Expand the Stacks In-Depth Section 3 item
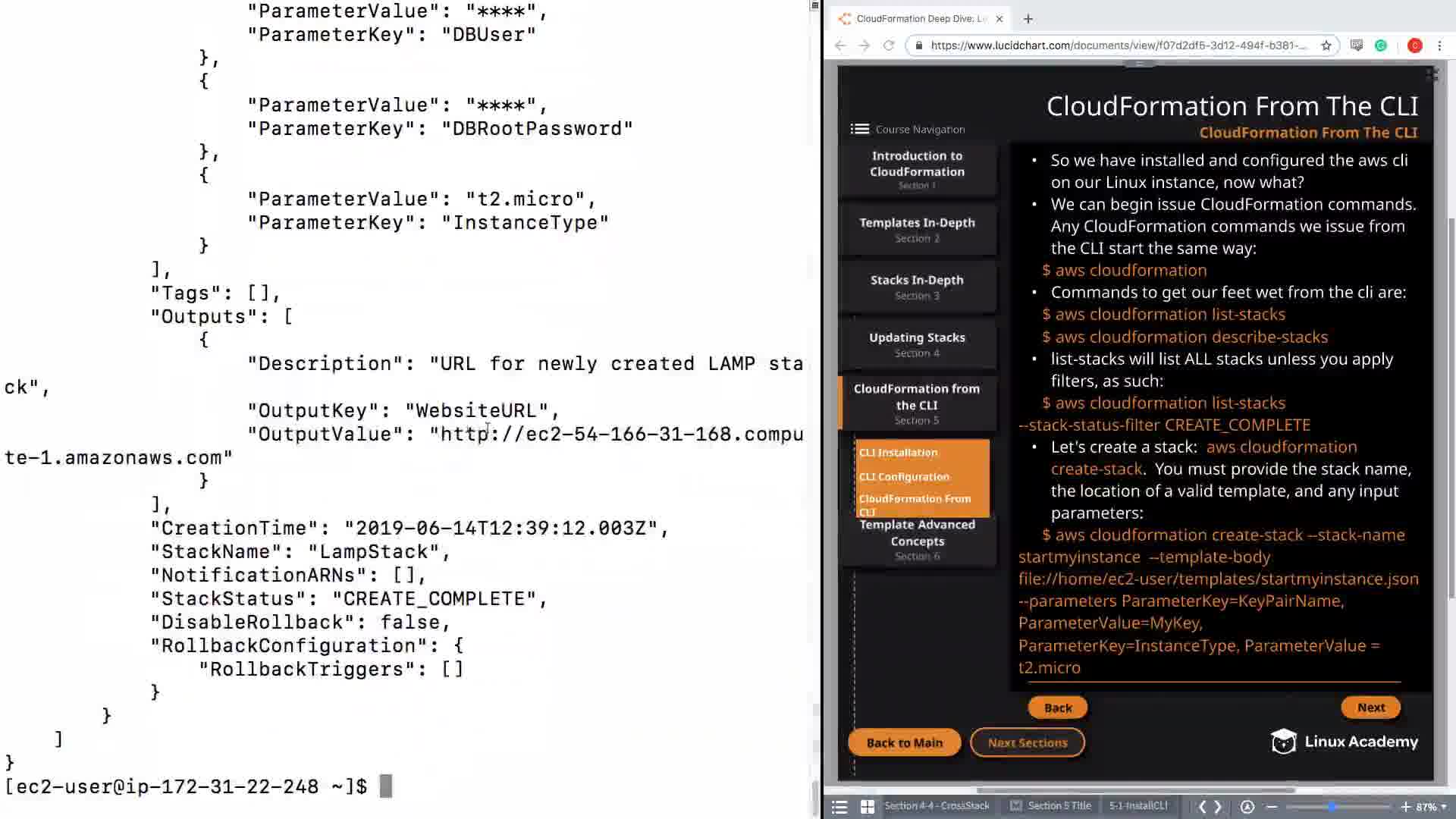 click(917, 287)
